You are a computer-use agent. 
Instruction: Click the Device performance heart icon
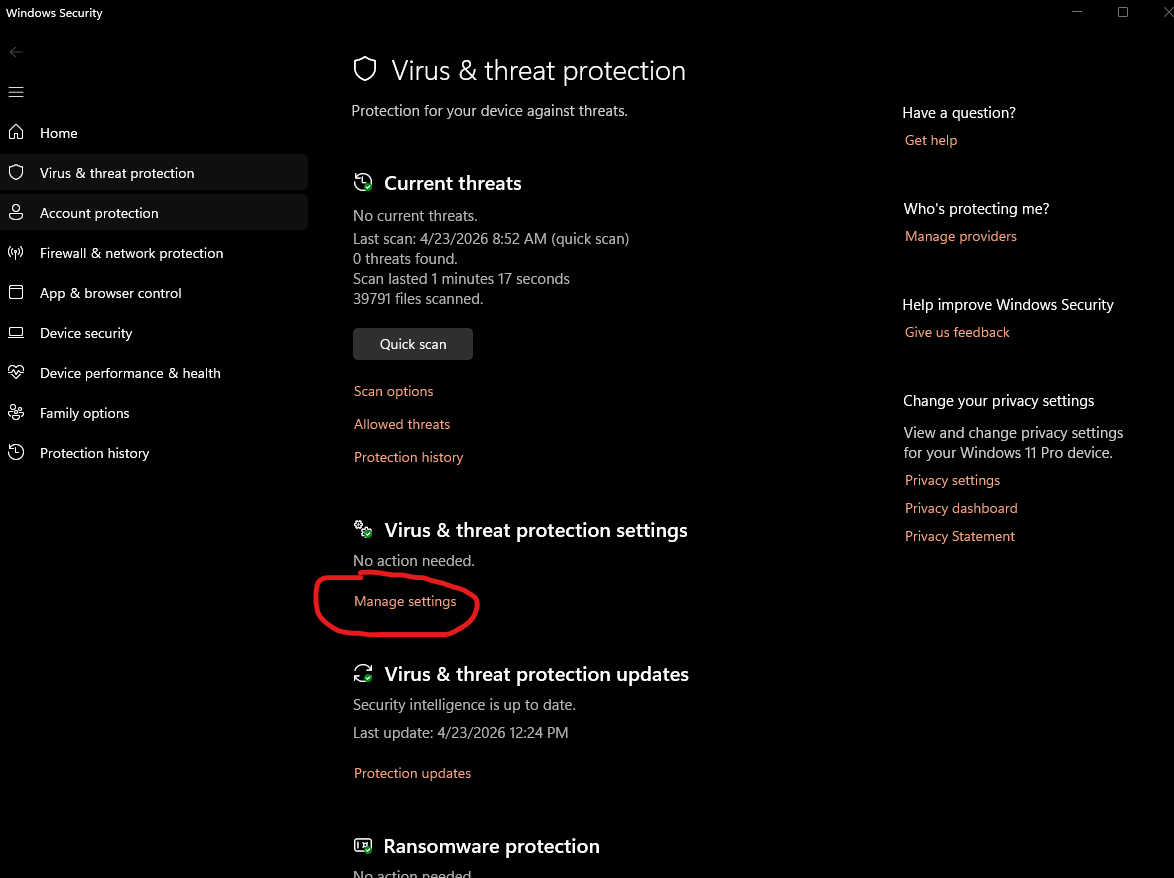pyautogui.click(x=16, y=373)
